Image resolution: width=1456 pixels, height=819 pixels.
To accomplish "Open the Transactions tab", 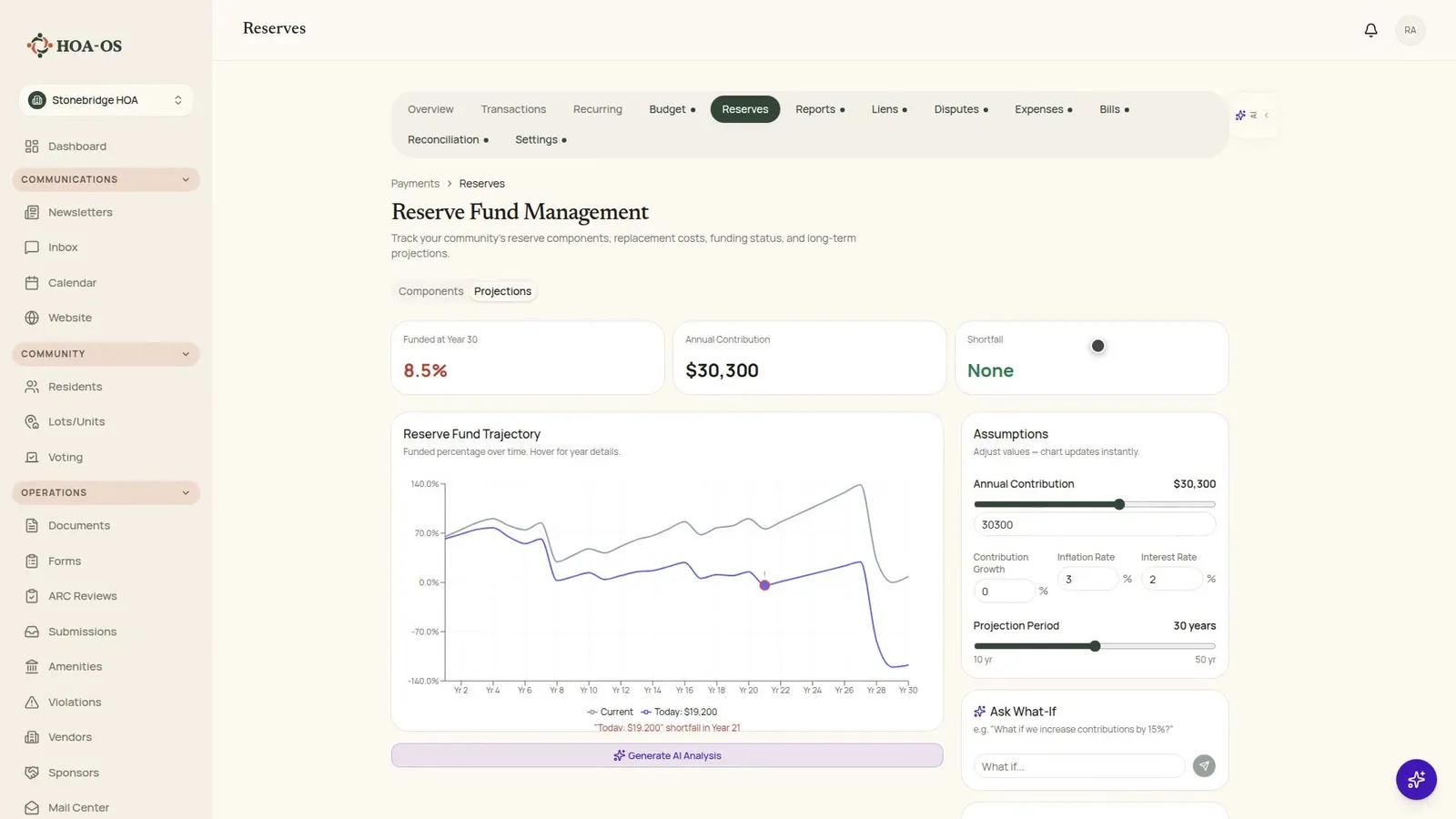I will [x=513, y=109].
